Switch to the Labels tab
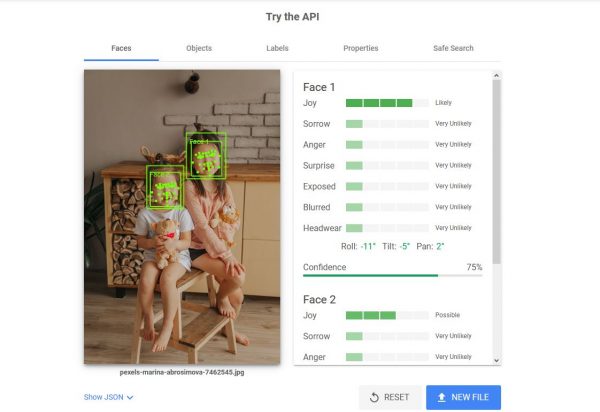The image size is (600, 412). coord(277,48)
